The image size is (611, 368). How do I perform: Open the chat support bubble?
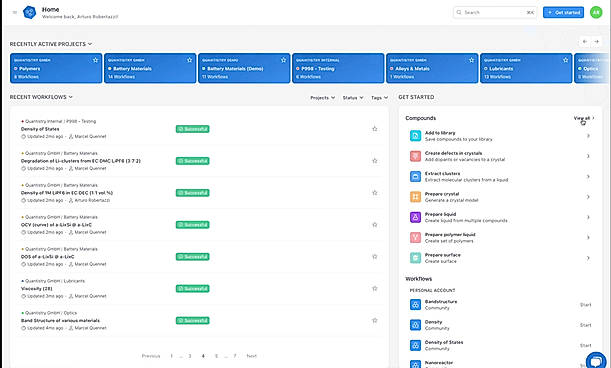coord(596,361)
